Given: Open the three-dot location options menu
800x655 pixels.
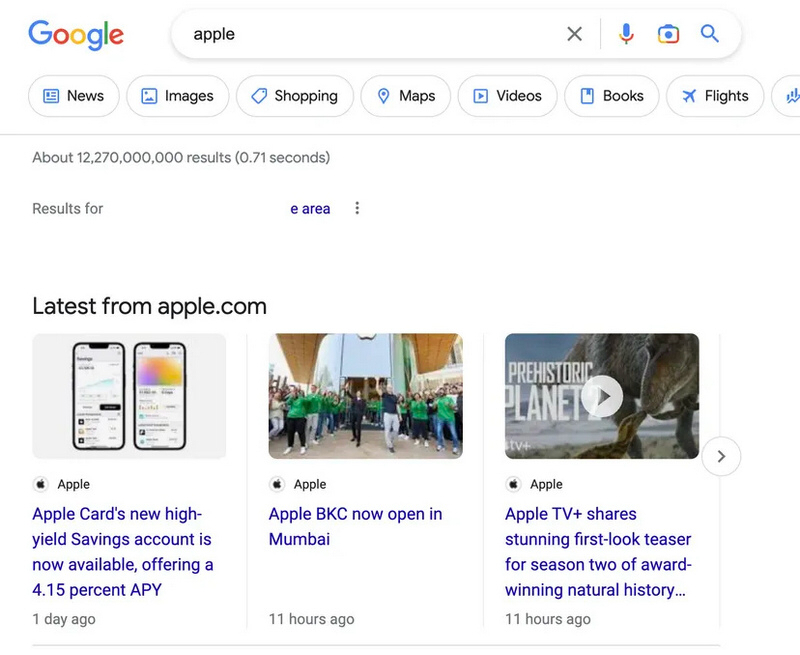Looking at the screenshot, I should (357, 208).
